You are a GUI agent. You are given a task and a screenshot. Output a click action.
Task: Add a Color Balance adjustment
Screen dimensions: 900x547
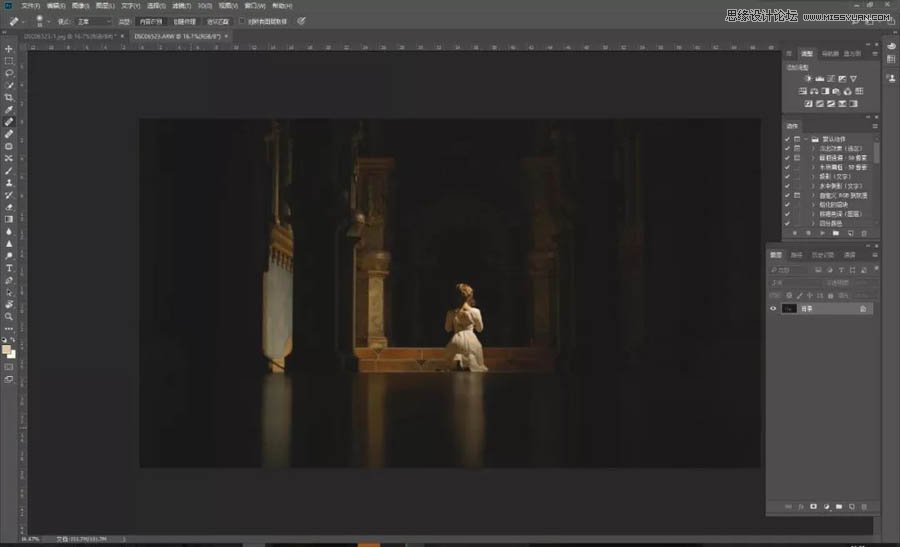tap(813, 91)
